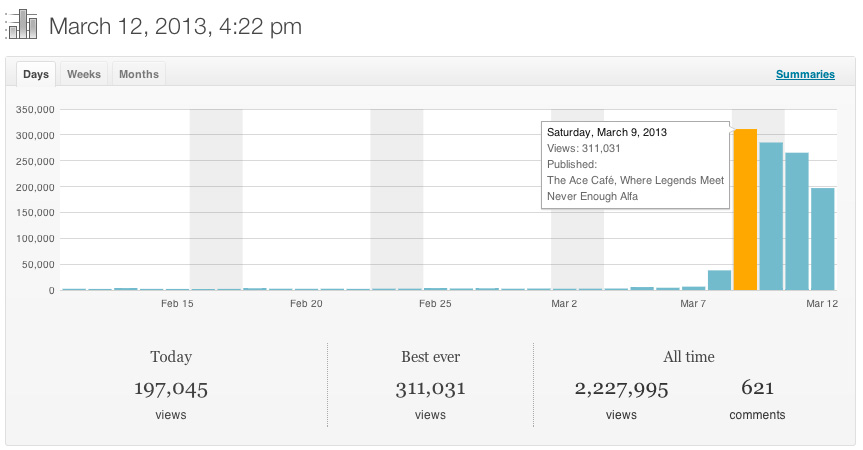Click Today's 197,045 views count
The height and width of the screenshot is (450, 863).
point(171,388)
